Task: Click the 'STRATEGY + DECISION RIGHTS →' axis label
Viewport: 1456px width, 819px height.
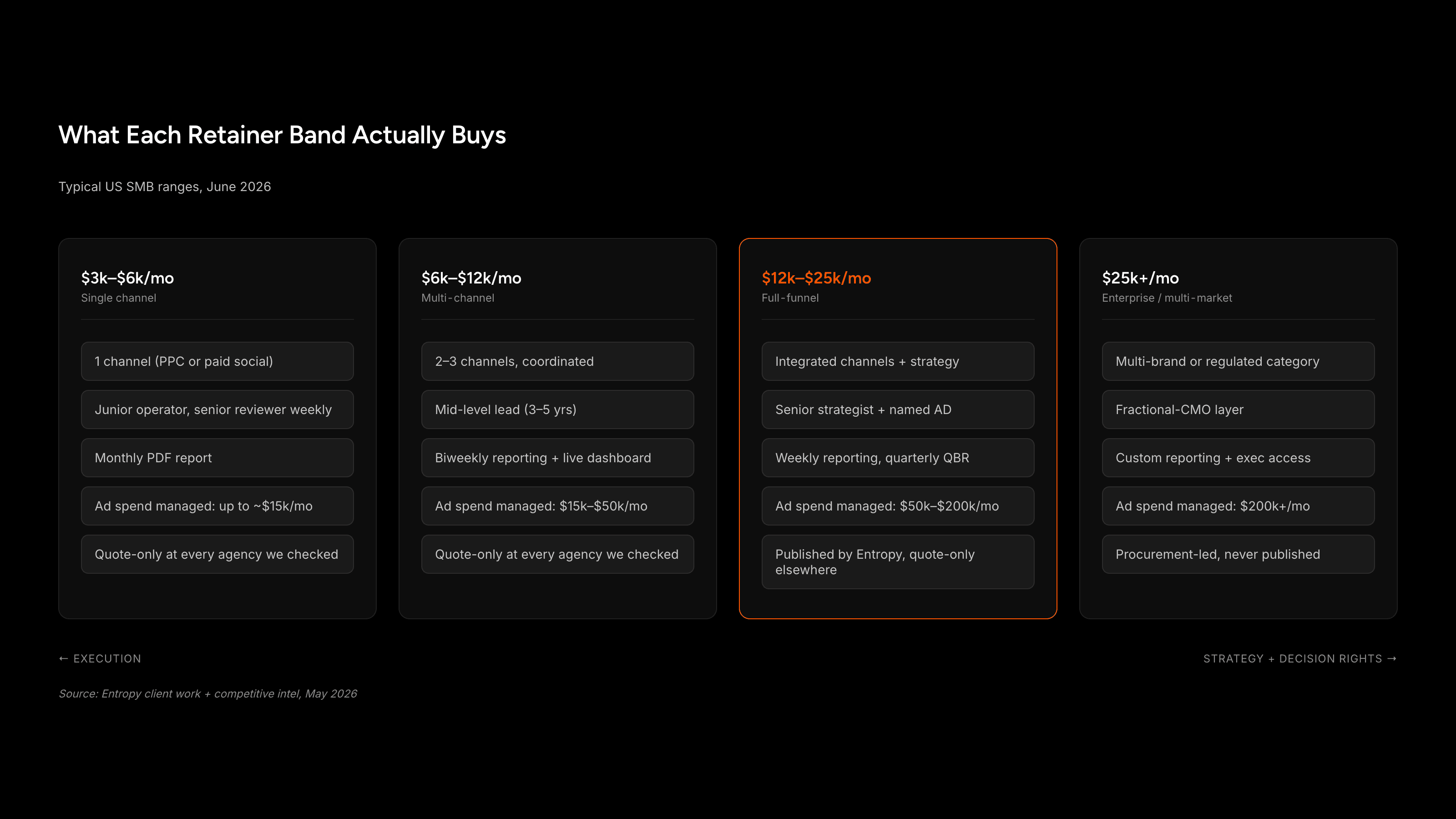Action: click(1300, 658)
